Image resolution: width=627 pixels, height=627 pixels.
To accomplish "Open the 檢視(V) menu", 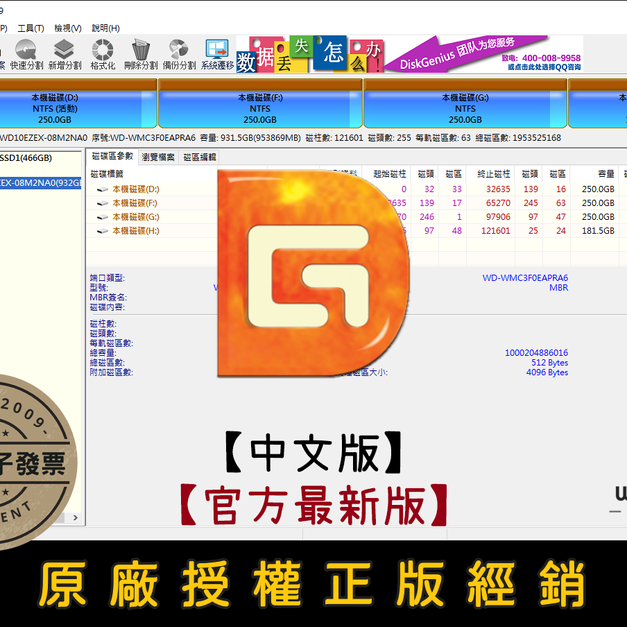I will click(x=68, y=28).
